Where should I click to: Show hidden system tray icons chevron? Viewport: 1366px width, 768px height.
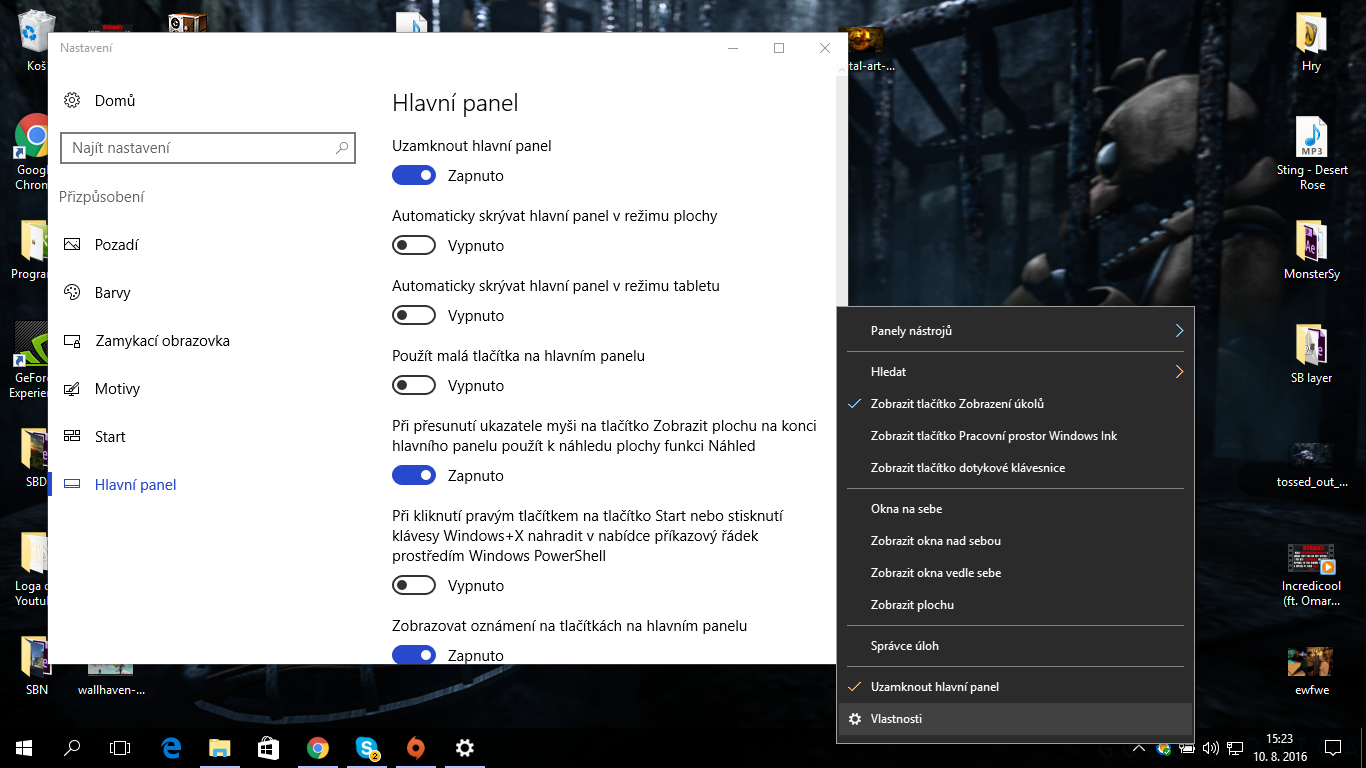tap(1139, 748)
